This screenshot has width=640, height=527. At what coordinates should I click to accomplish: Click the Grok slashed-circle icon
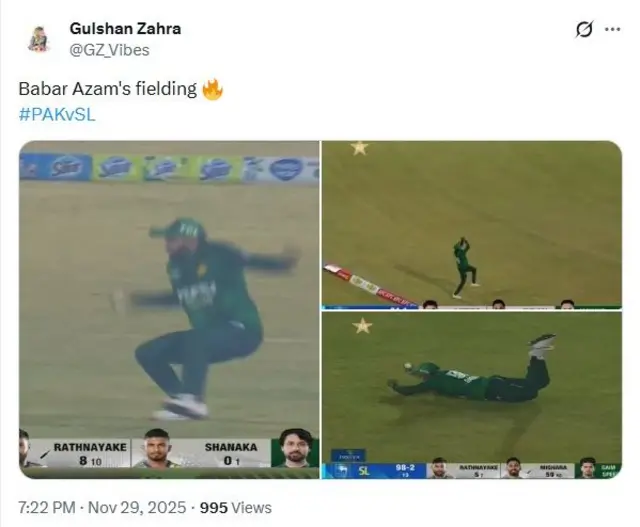click(584, 29)
